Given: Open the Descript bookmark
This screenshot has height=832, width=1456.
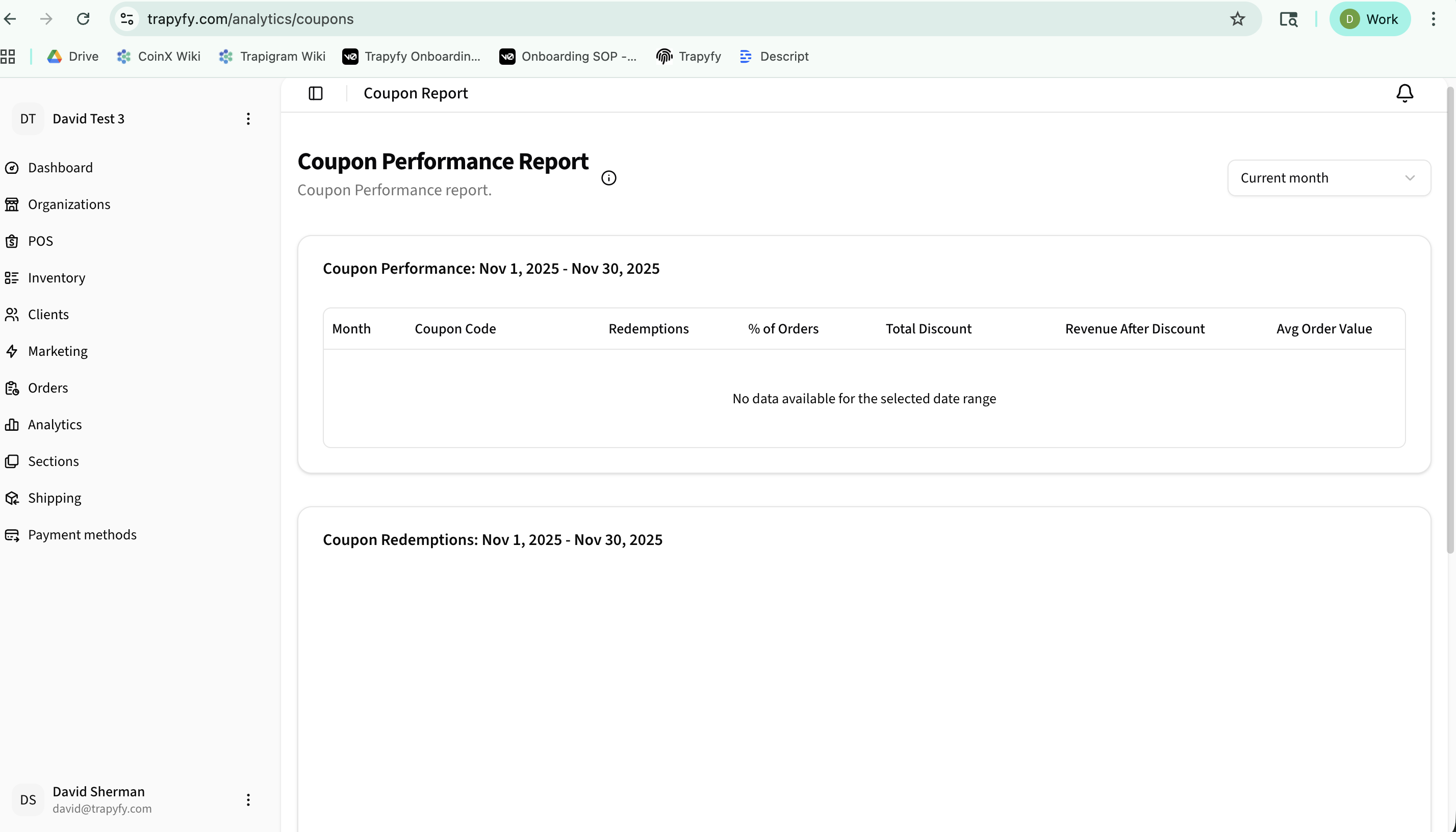Looking at the screenshot, I should (774, 56).
